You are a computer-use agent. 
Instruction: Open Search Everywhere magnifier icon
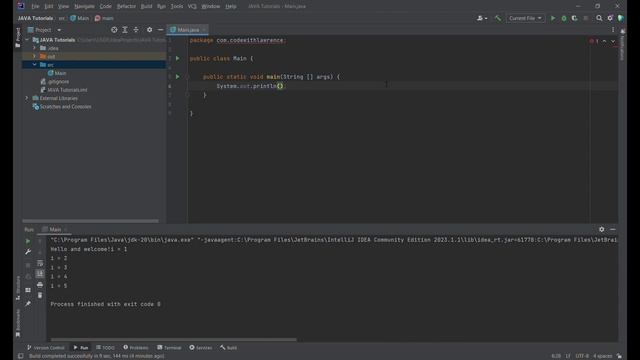point(599,18)
